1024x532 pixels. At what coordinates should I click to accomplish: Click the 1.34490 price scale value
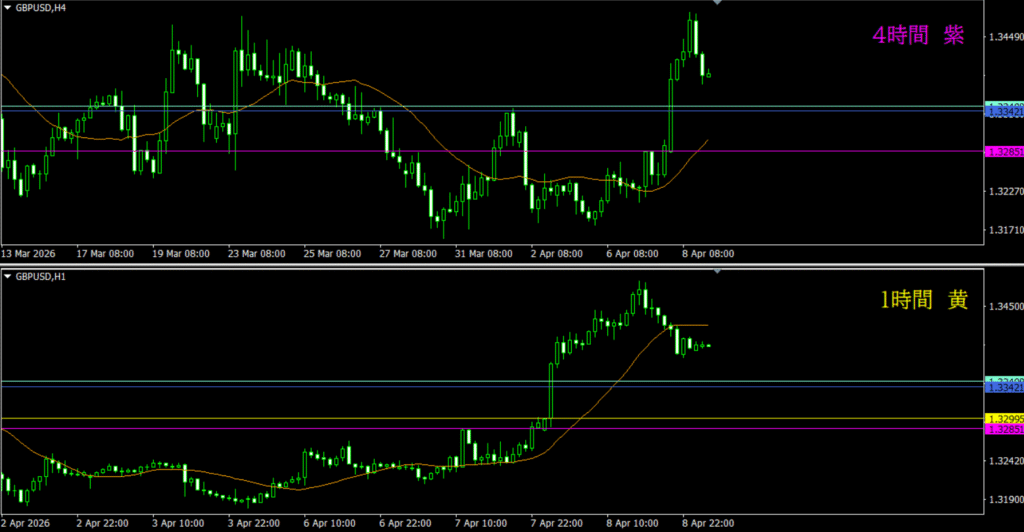click(x=1004, y=38)
